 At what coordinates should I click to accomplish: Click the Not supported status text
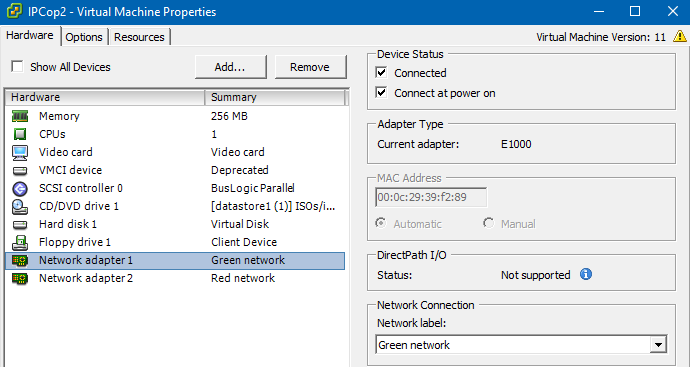click(536, 275)
